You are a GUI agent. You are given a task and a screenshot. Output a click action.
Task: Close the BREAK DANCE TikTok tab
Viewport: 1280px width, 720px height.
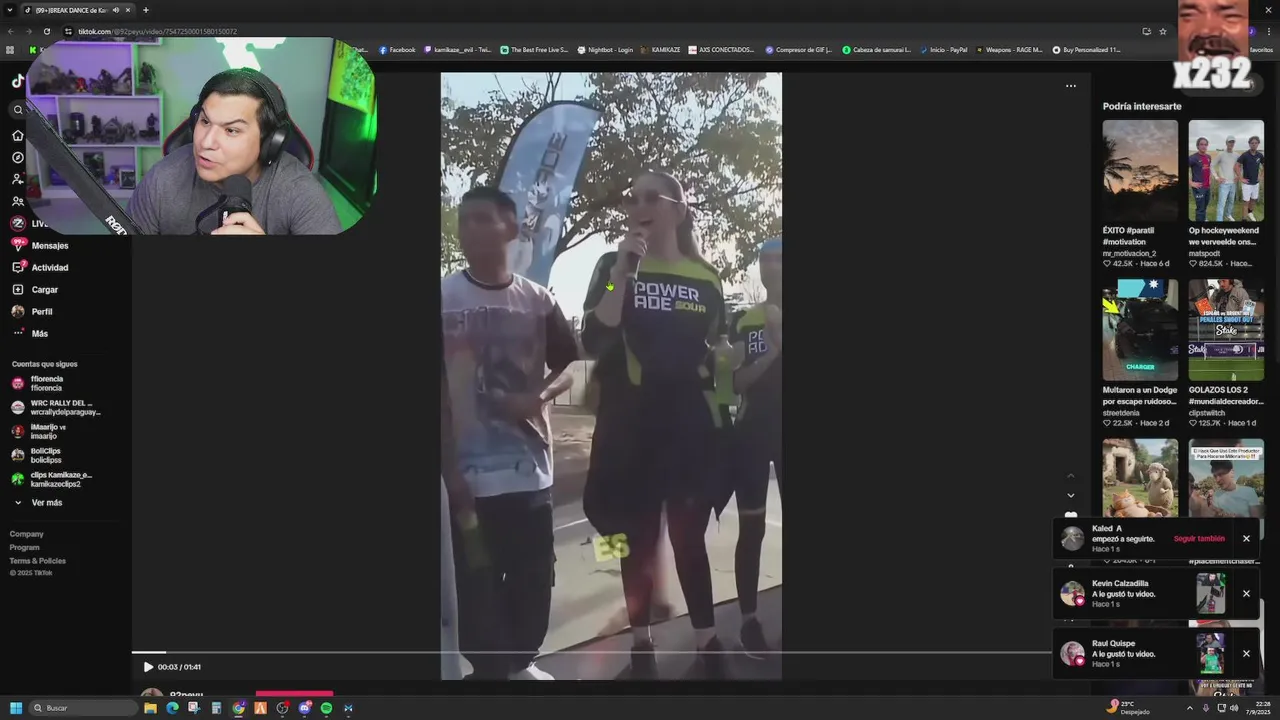point(128,10)
